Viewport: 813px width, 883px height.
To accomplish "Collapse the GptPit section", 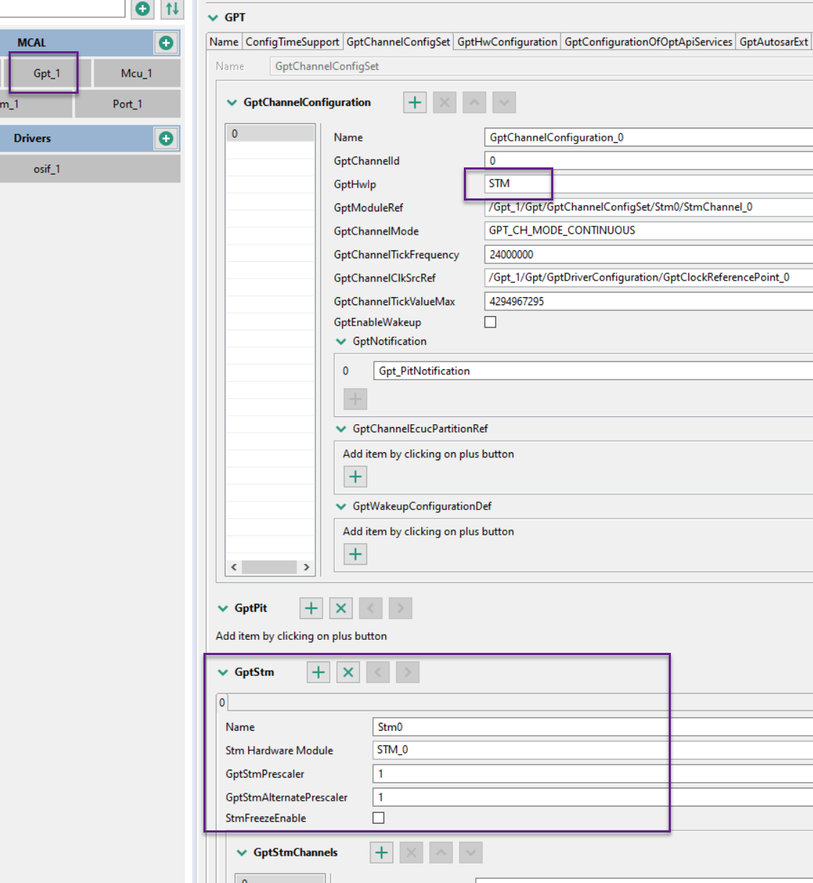I will (x=223, y=608).
